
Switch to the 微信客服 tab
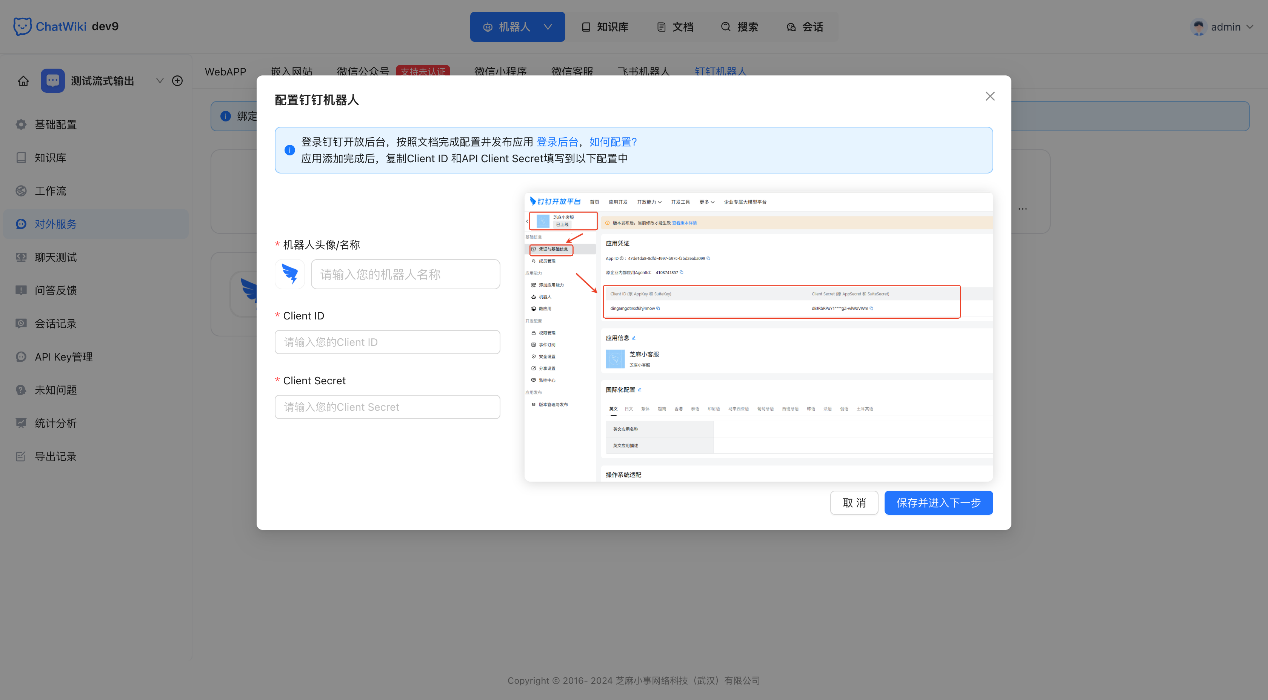(572, 71)
